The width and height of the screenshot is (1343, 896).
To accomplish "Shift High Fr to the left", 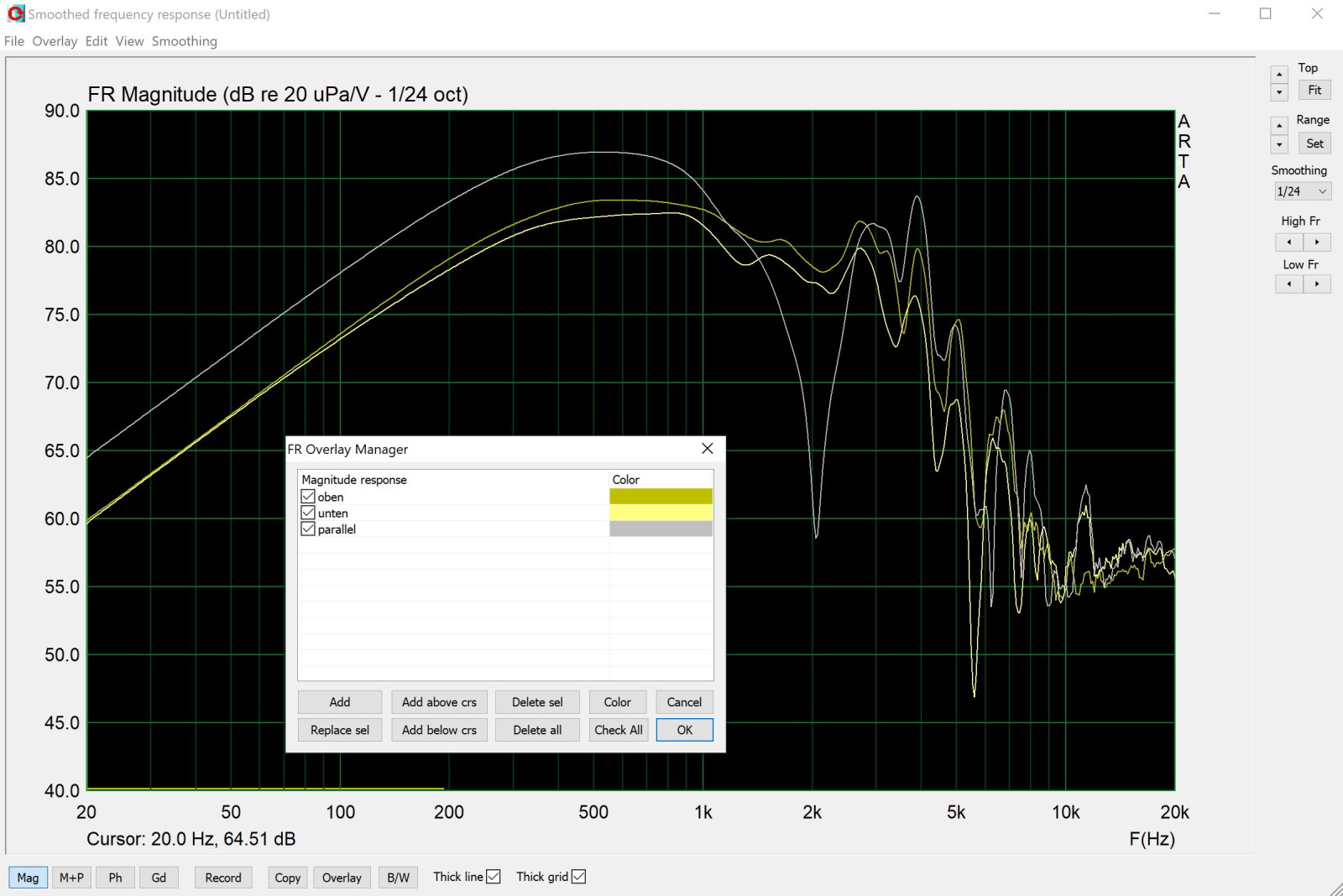I will [1288, 242].
